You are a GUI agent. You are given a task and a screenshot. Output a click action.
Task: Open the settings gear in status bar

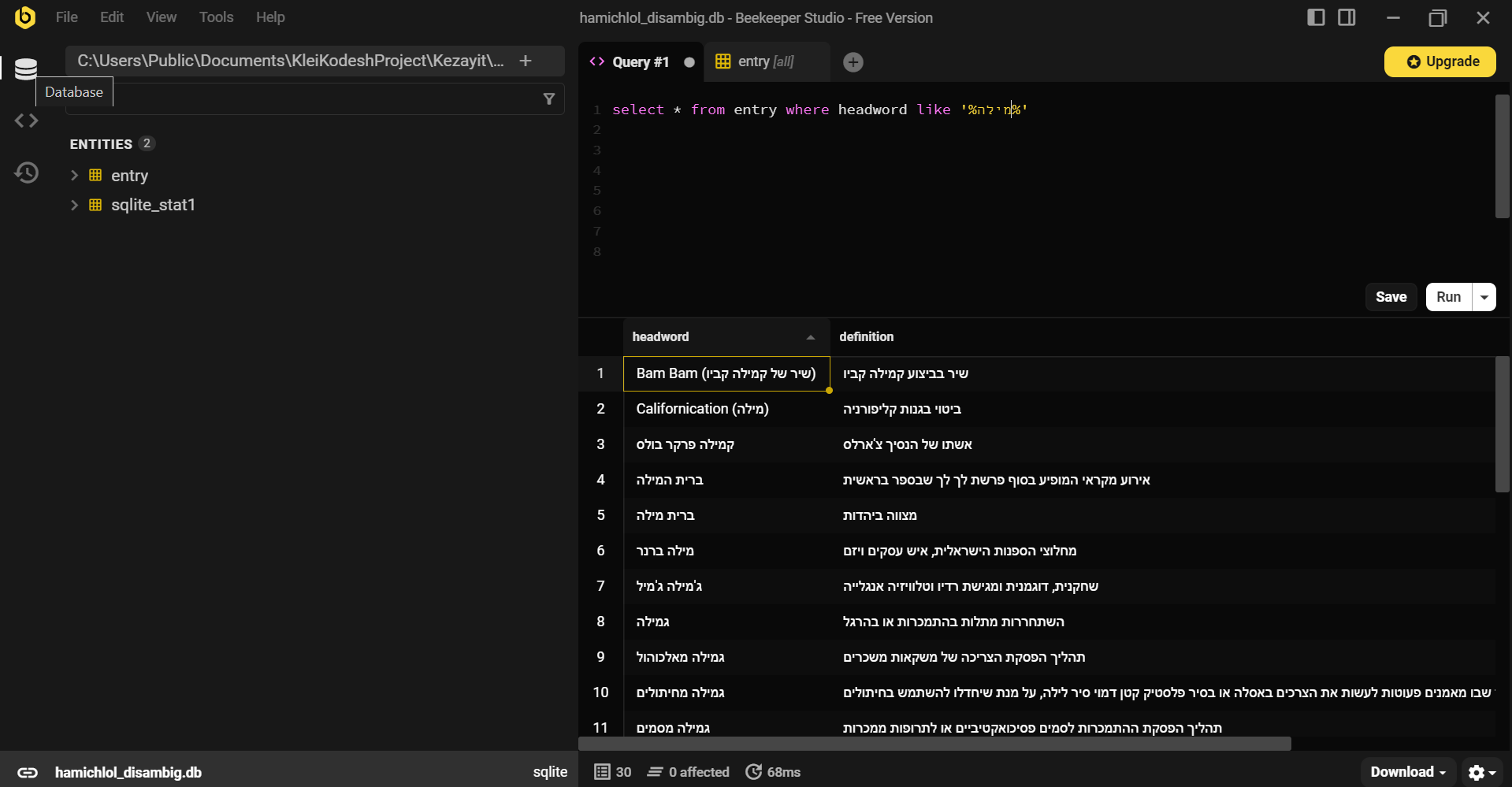(x=1480, y=772)
